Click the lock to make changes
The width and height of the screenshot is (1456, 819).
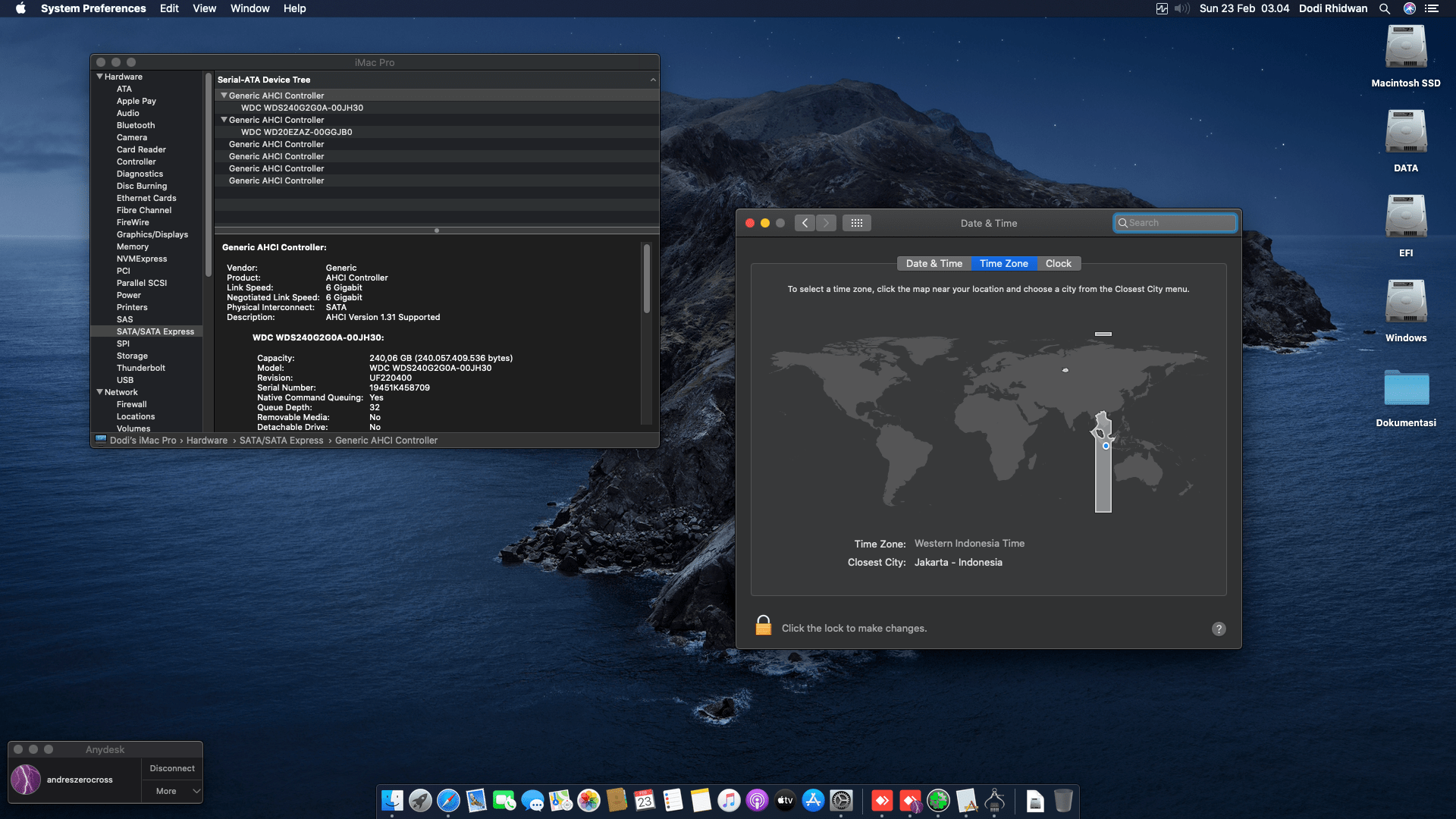(763, 626)
